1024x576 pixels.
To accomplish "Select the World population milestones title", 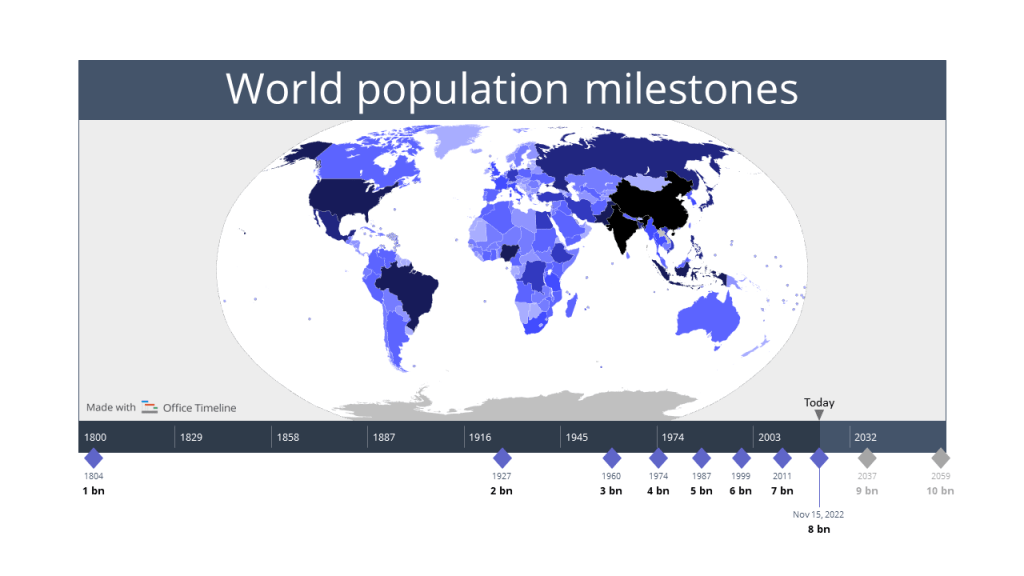I will point(512,90).
